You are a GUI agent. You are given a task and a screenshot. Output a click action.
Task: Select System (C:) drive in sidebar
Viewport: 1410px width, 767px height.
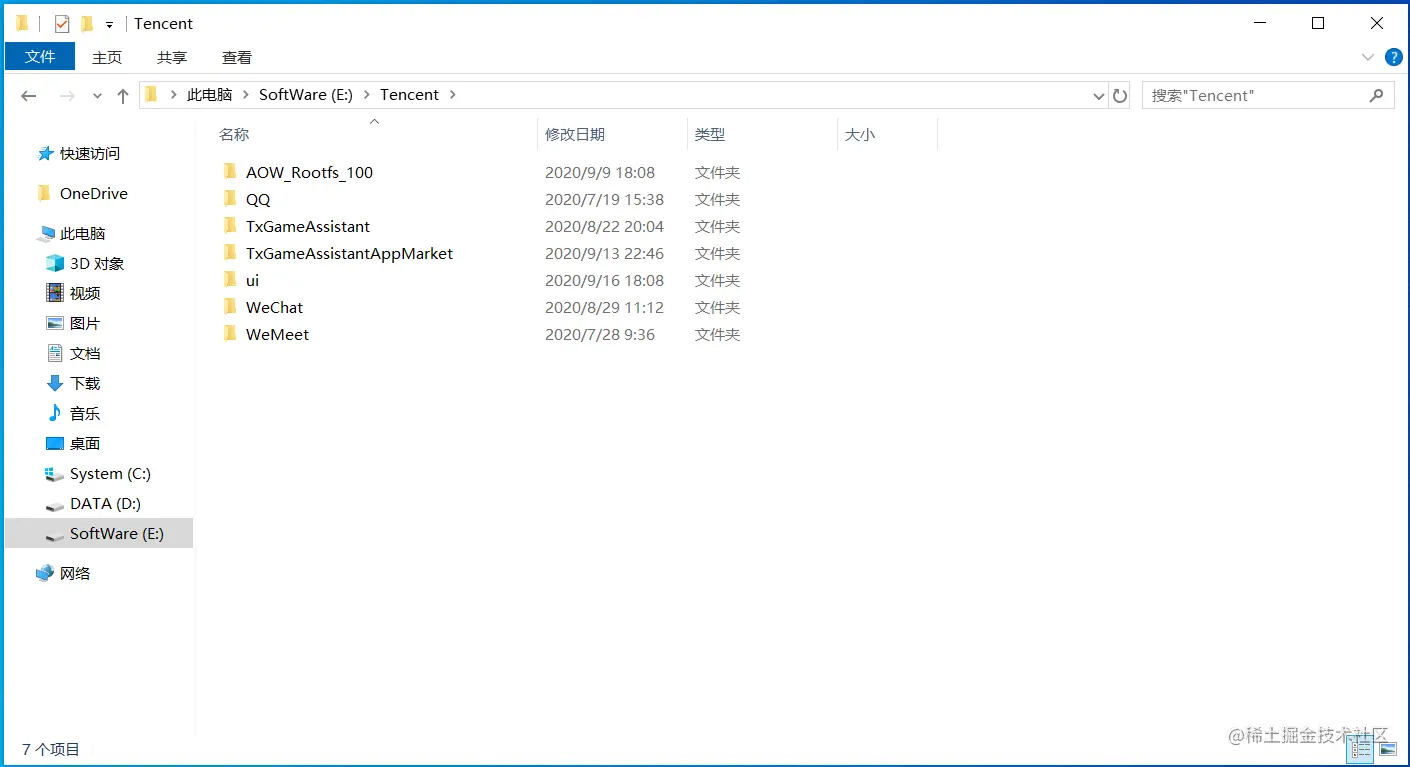point(110,473)
